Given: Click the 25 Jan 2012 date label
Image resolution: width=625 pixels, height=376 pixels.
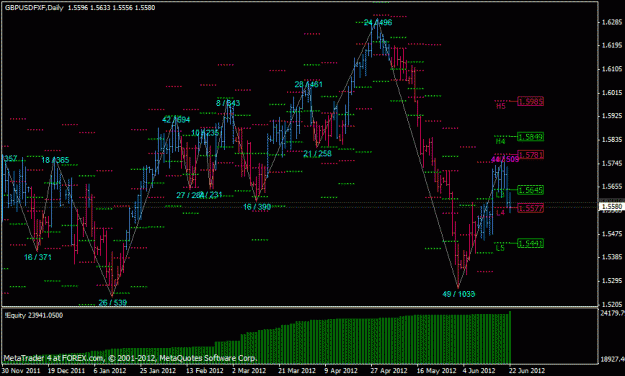Looking at the screenshot, I should [x=158, y=370].
